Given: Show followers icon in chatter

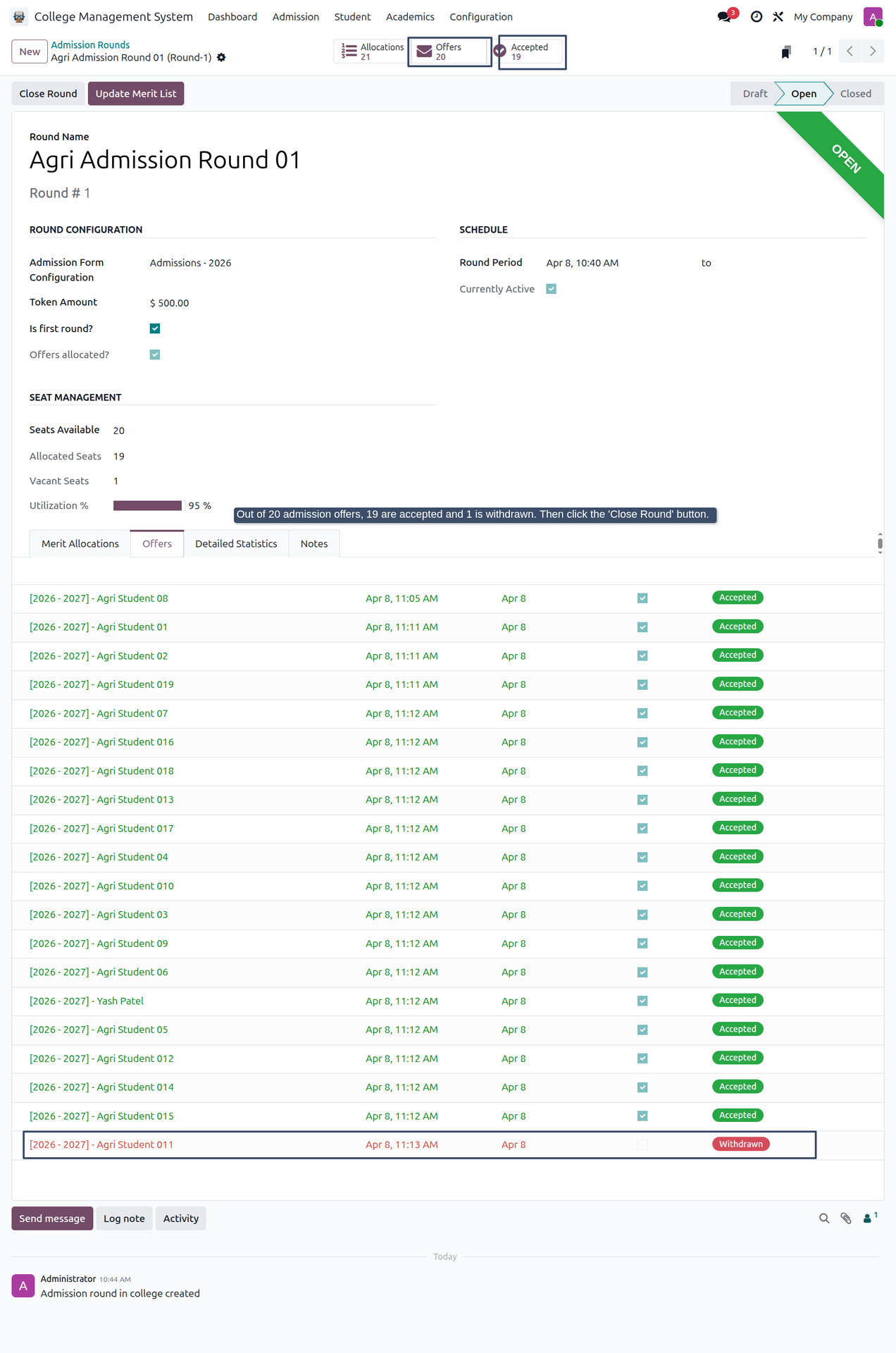Looking at the screenshot, I should (870, 1218).
